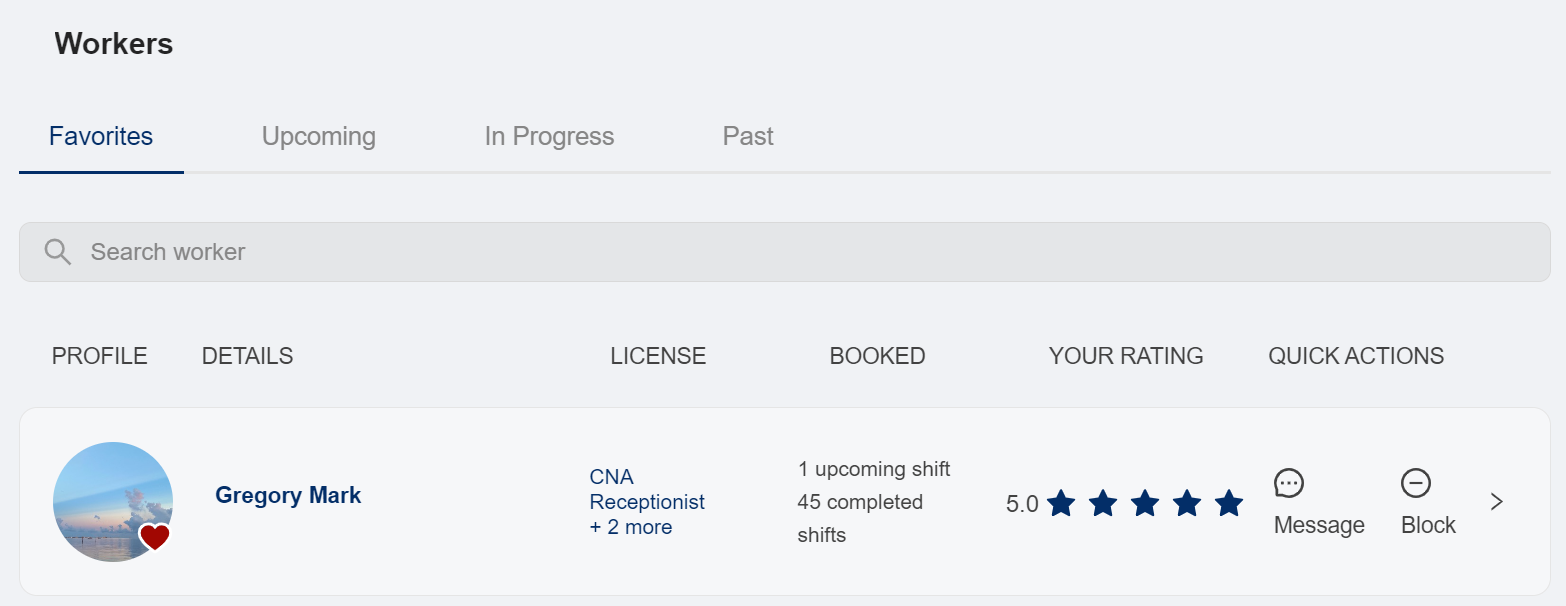Open Gregory Mark's profile link
This screenshot has height=606, width=1566.
(x=288, y=495)
